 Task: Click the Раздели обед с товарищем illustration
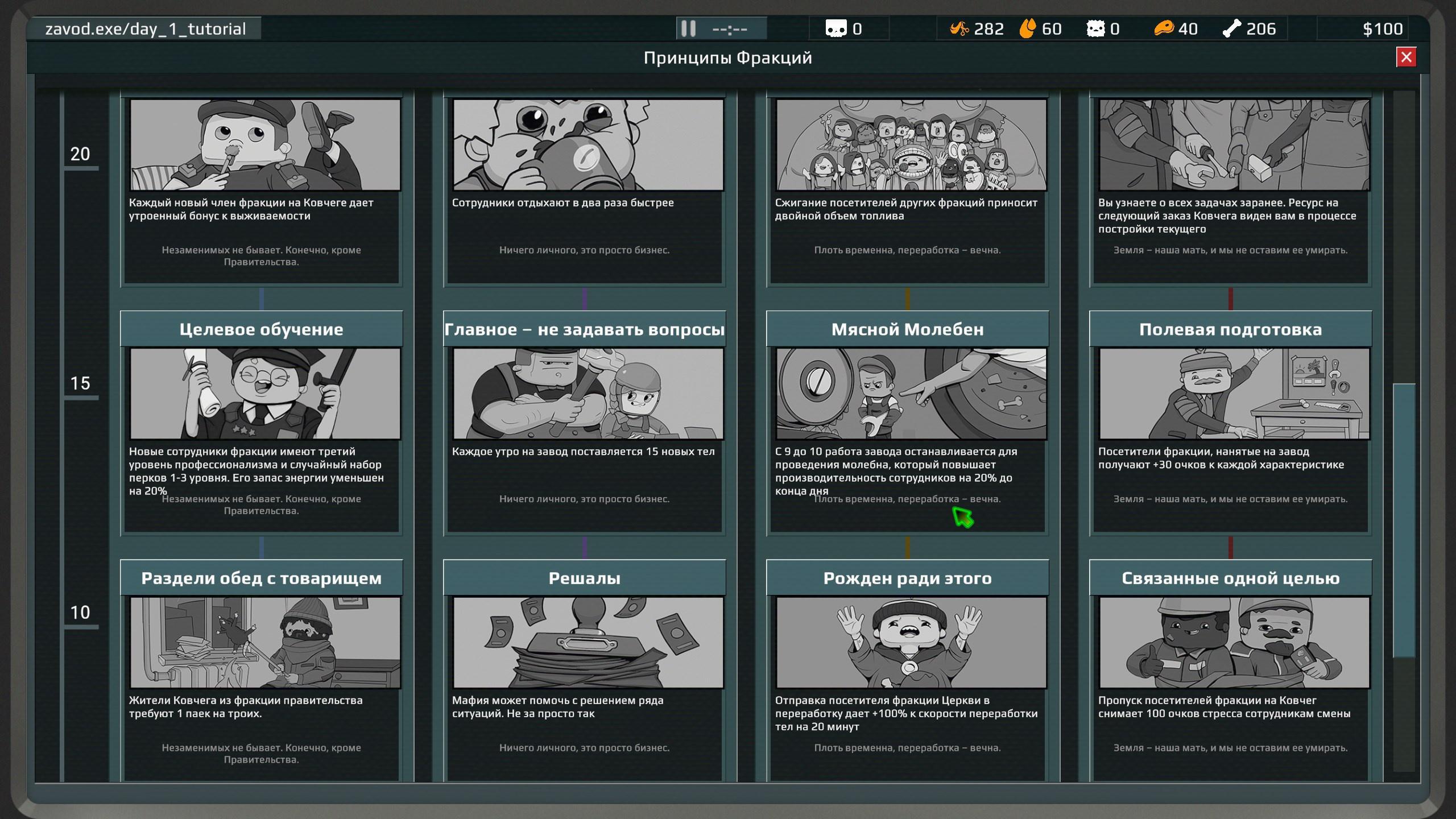coord(265,643)
